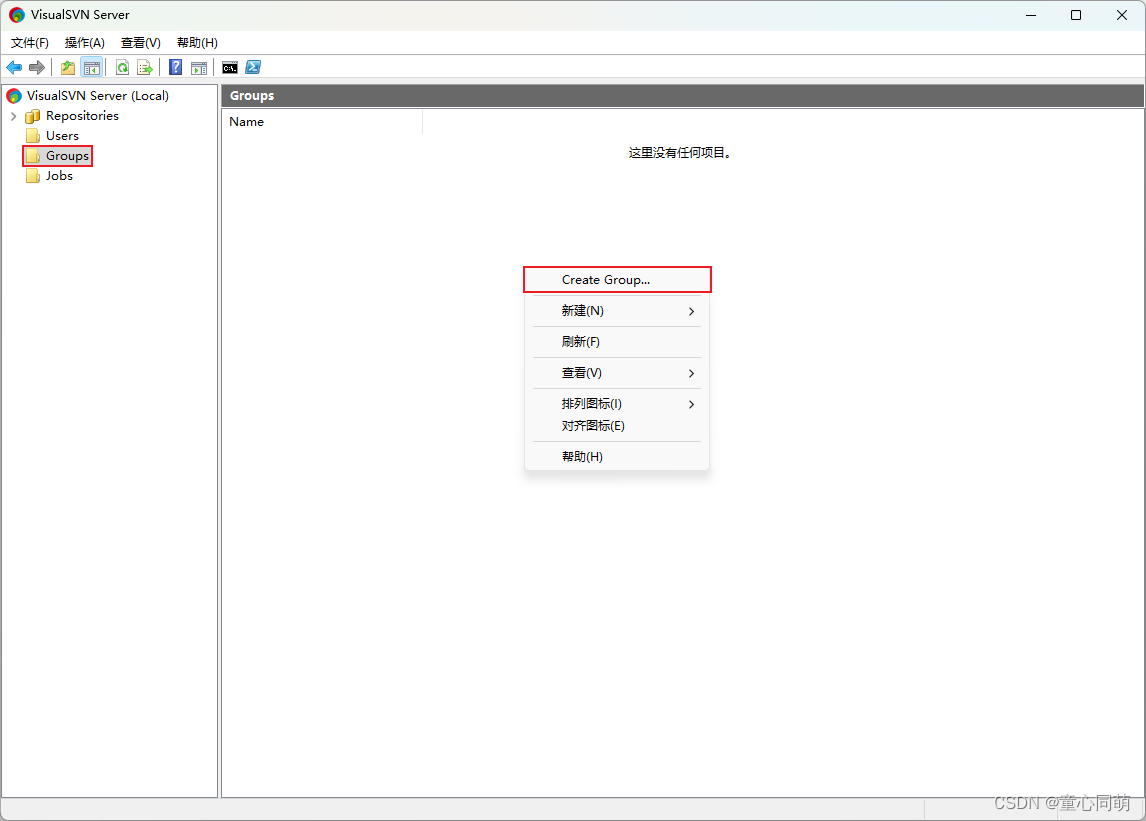Click the Up one level folder icon

pos(68,67)
